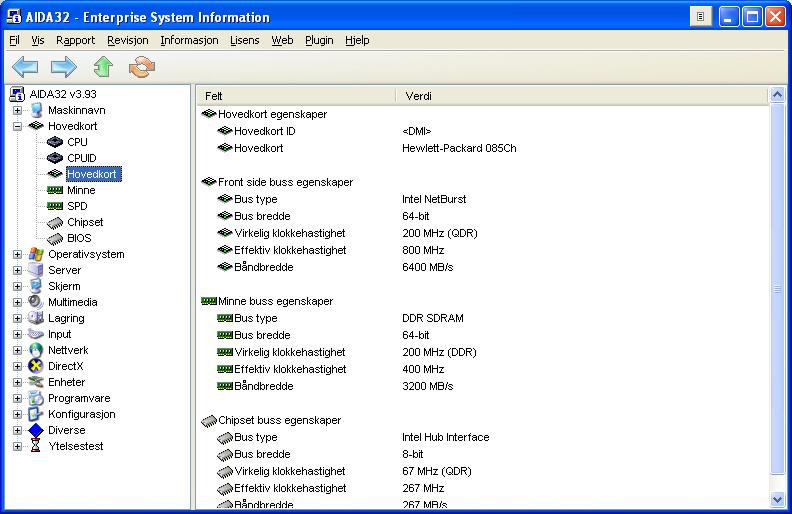Click the Operativsystem Windows flag icon

point(36,254)
